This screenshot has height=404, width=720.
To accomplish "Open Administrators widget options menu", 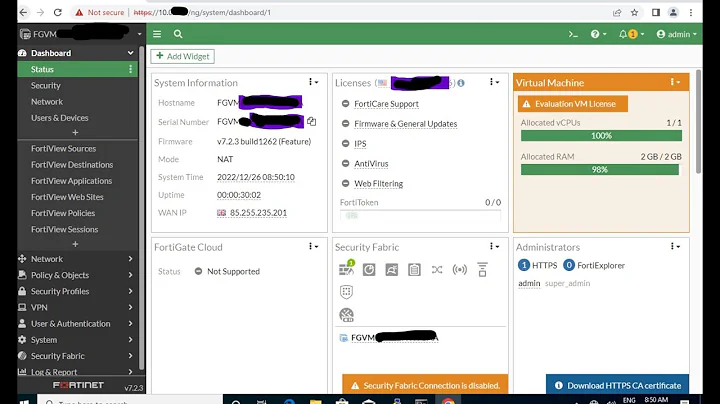I will 675,247.
